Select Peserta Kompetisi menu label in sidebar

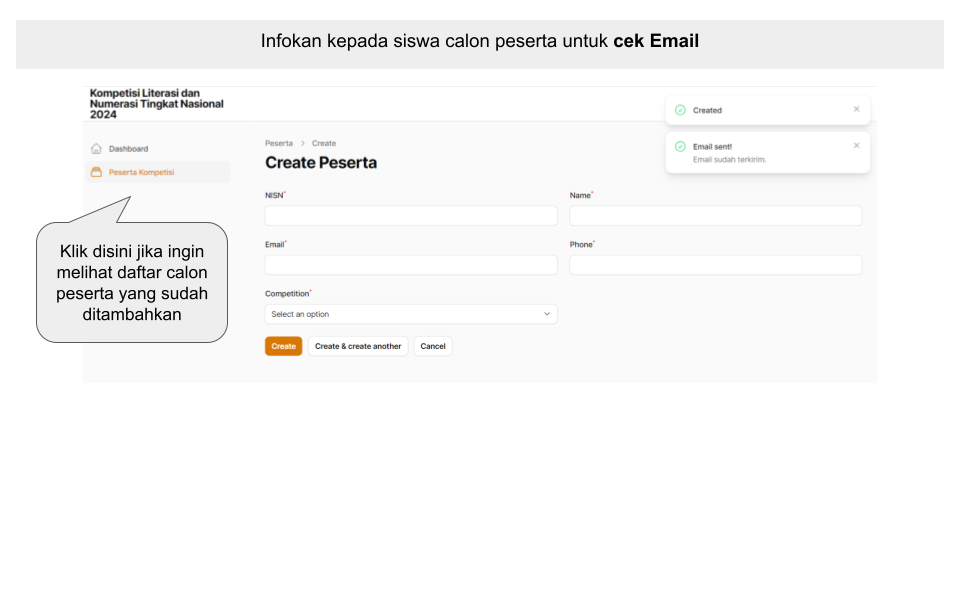pyautogui.click(x=141, y=172)
